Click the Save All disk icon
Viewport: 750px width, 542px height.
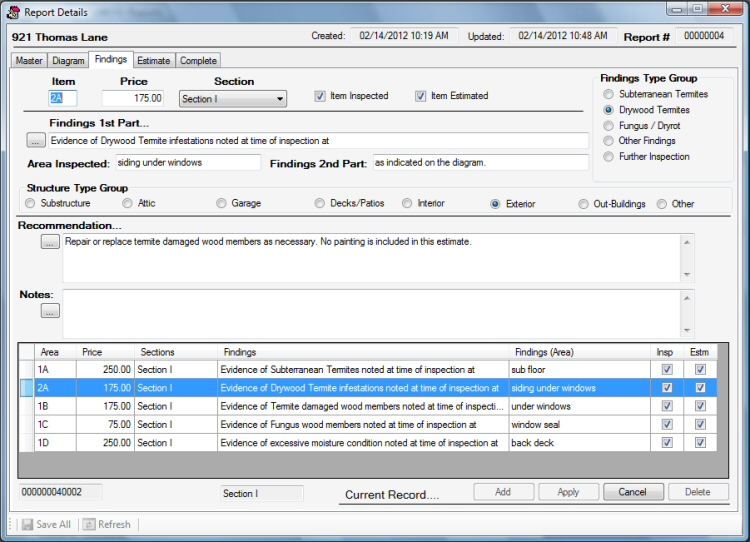point(27,524)
